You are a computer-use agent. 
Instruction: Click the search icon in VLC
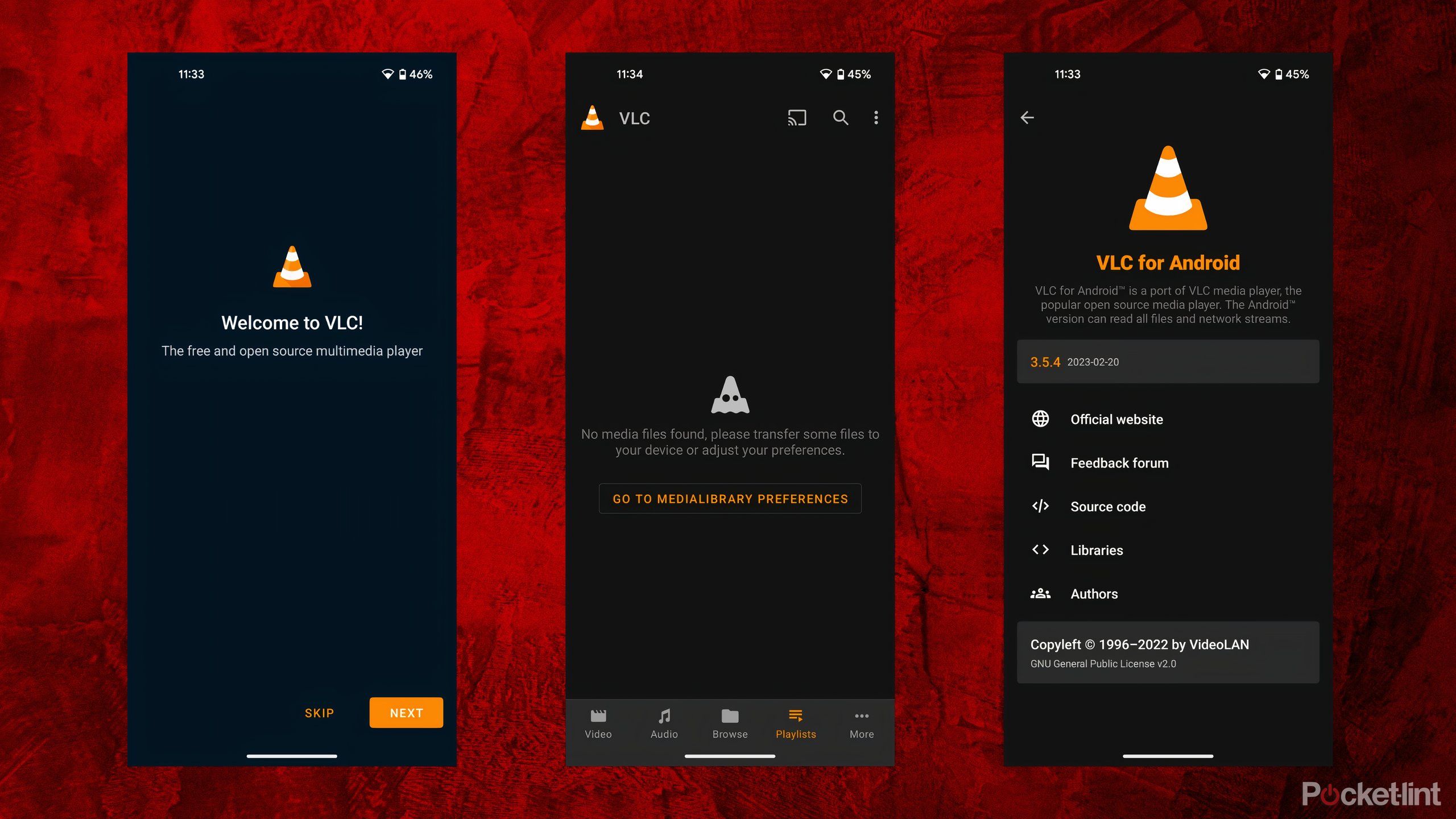point(840,118)
